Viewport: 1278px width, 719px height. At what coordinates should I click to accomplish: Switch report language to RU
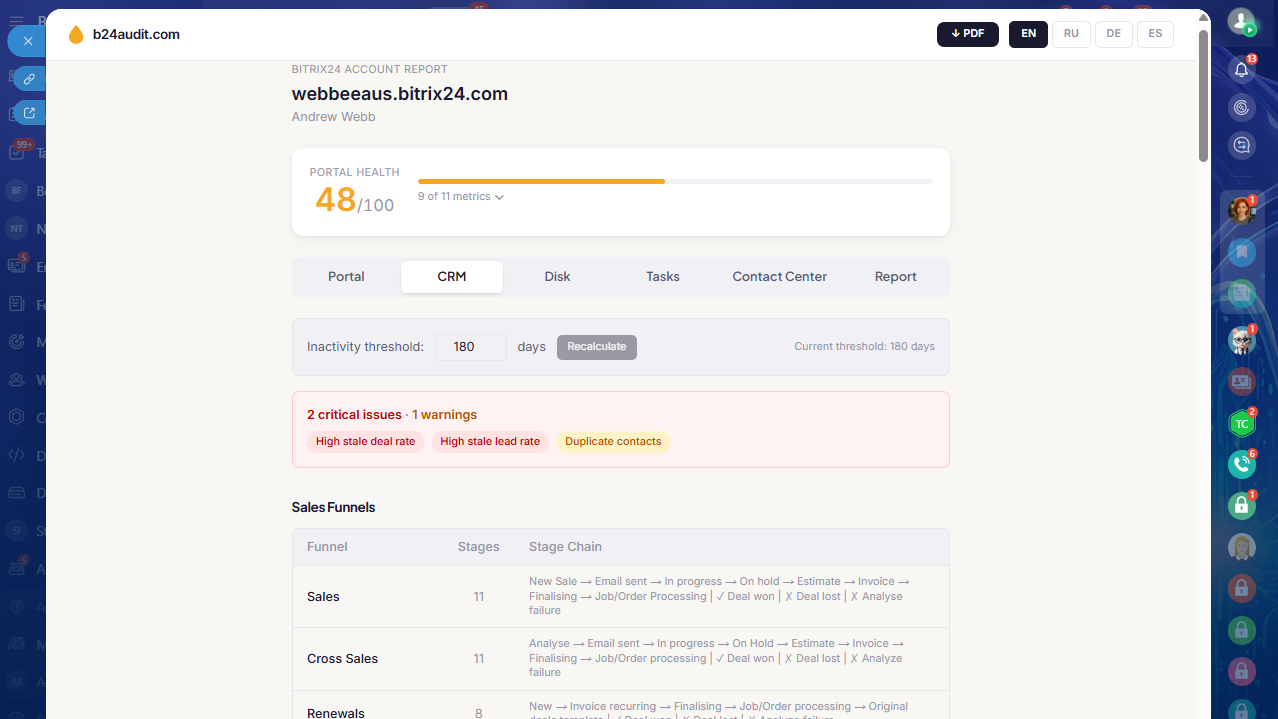(x=1071, y=34)
